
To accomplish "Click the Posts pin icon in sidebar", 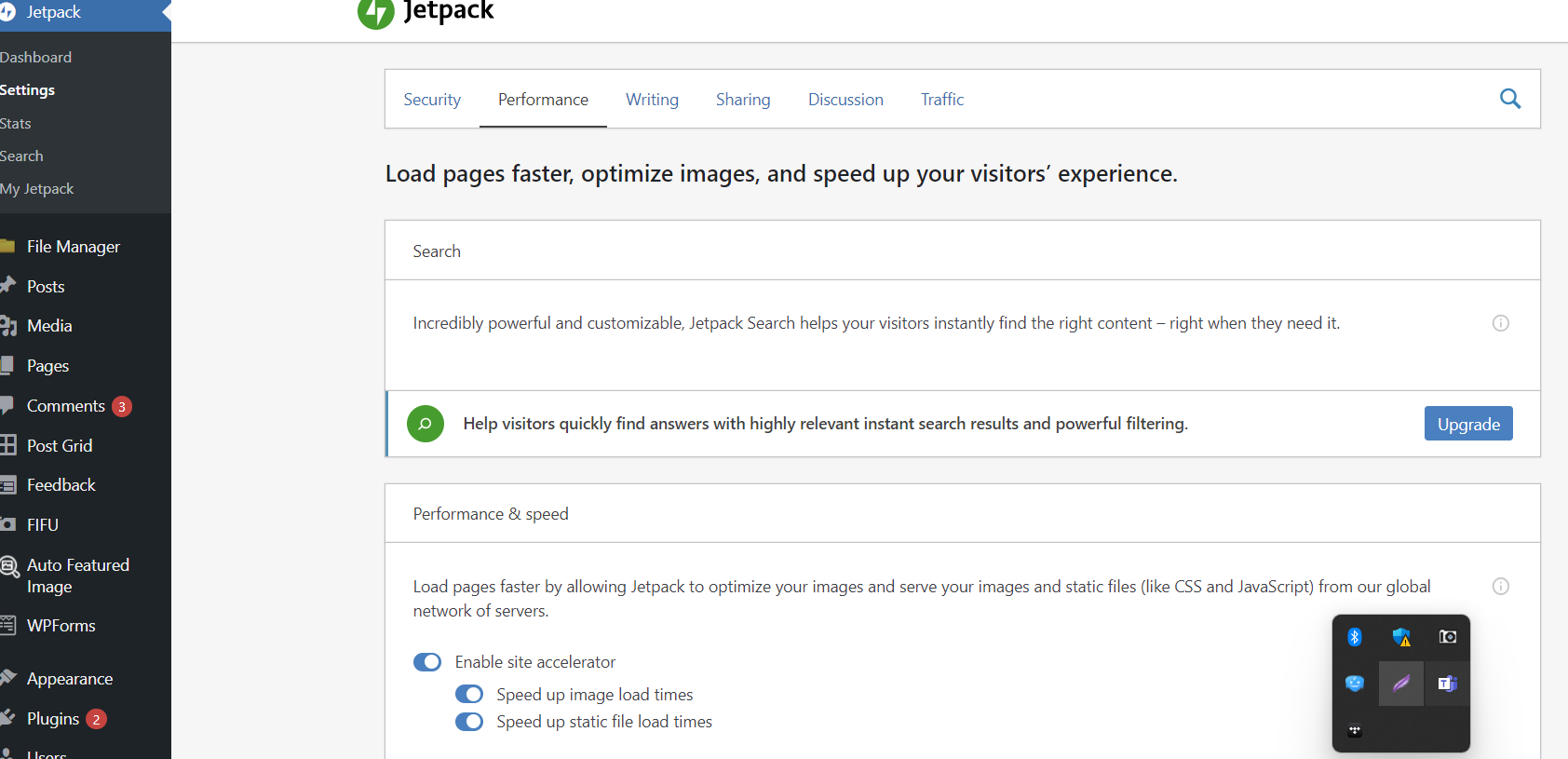I will [x=7, y=285].
